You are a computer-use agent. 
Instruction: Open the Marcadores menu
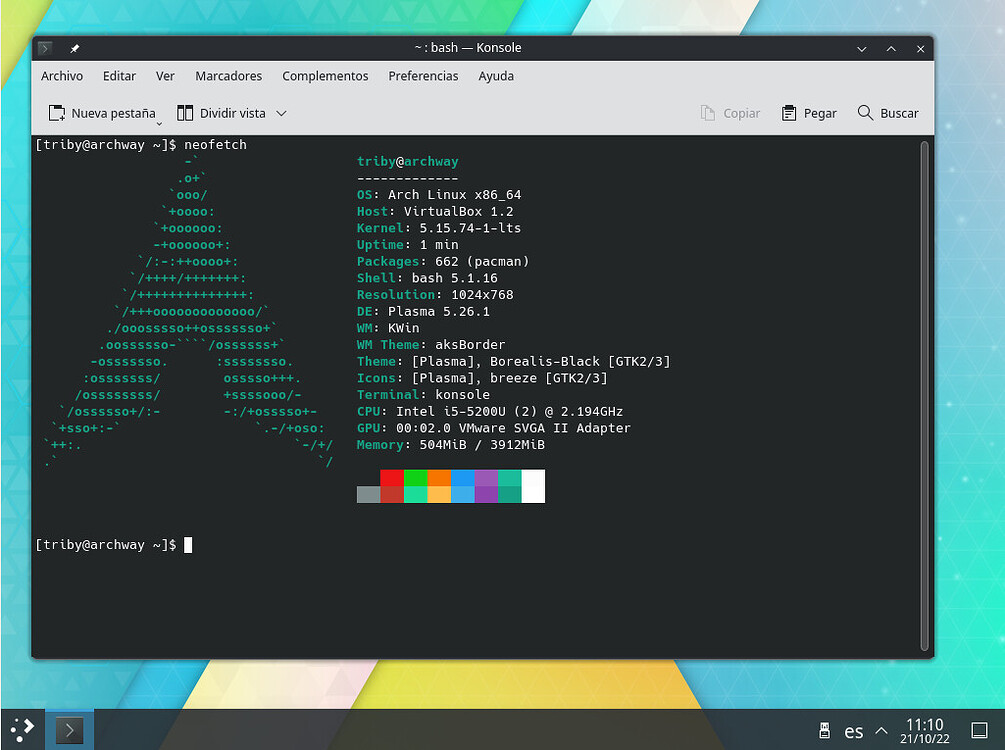point(228,76)
